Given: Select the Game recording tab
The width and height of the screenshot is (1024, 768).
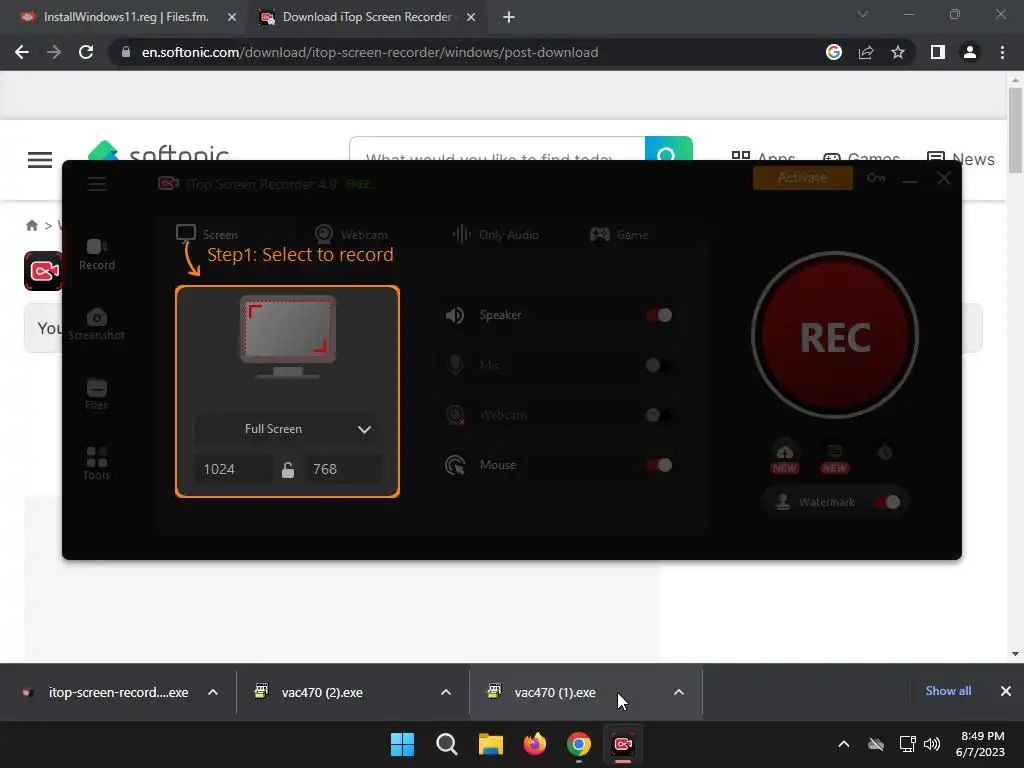Looking at the screenshot, I should pyautogui.click(x=618, y=234).
